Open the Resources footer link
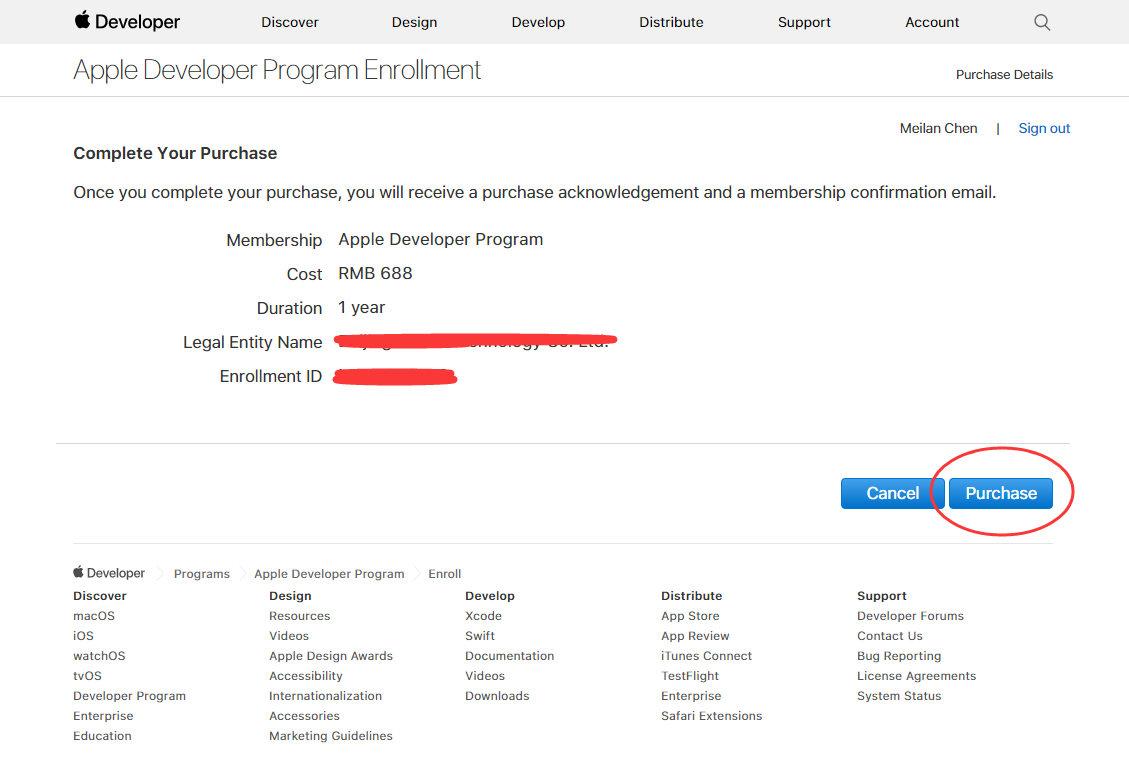1129x760 pixels. coord(300,616)
